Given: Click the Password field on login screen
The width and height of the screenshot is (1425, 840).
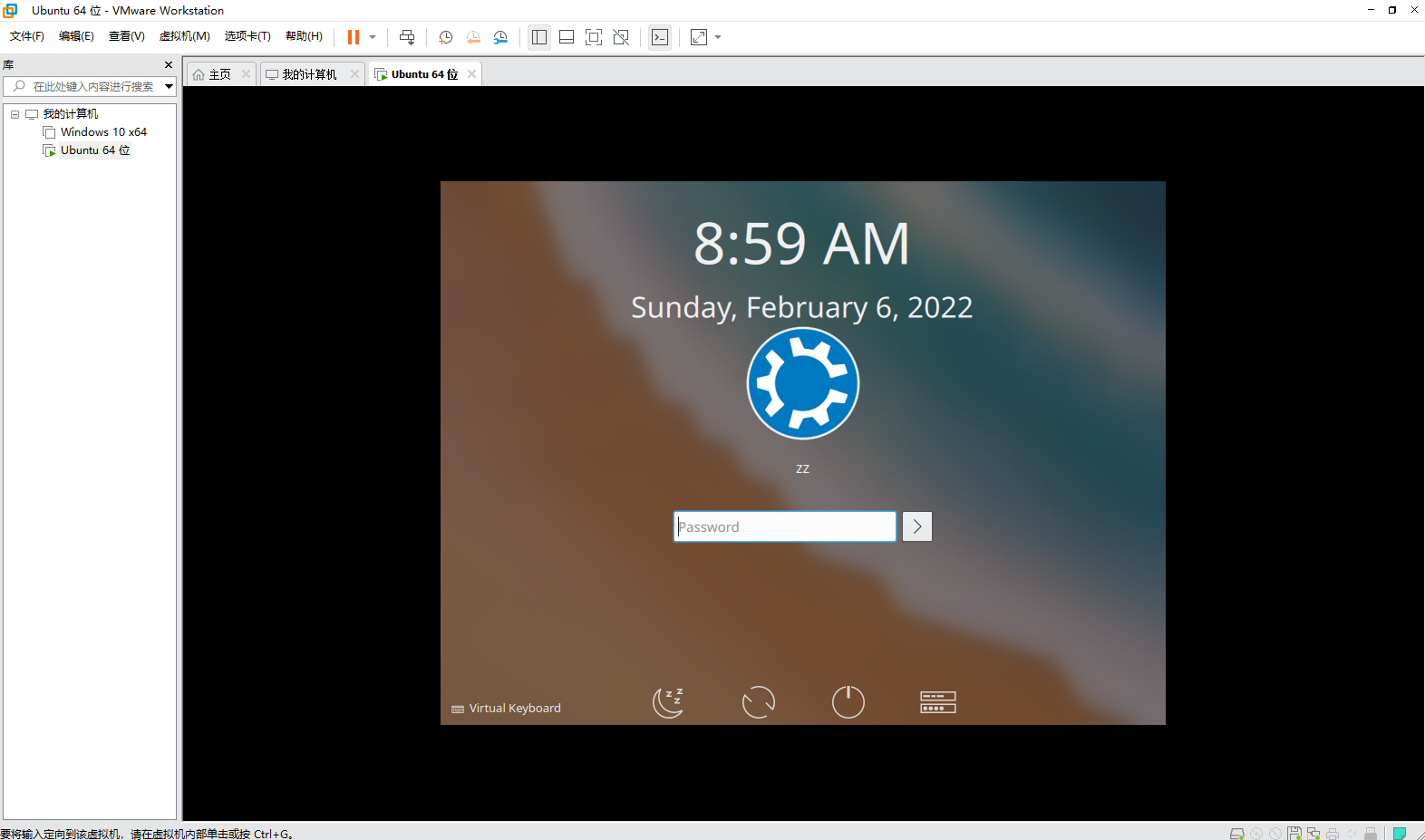Looking at the screenshot, I should pos(785,526).
